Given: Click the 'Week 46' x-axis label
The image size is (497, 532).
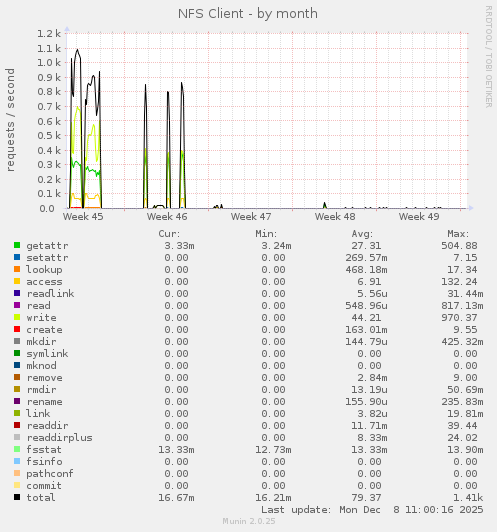Looking at the screenshot, I should pos(167,216).
